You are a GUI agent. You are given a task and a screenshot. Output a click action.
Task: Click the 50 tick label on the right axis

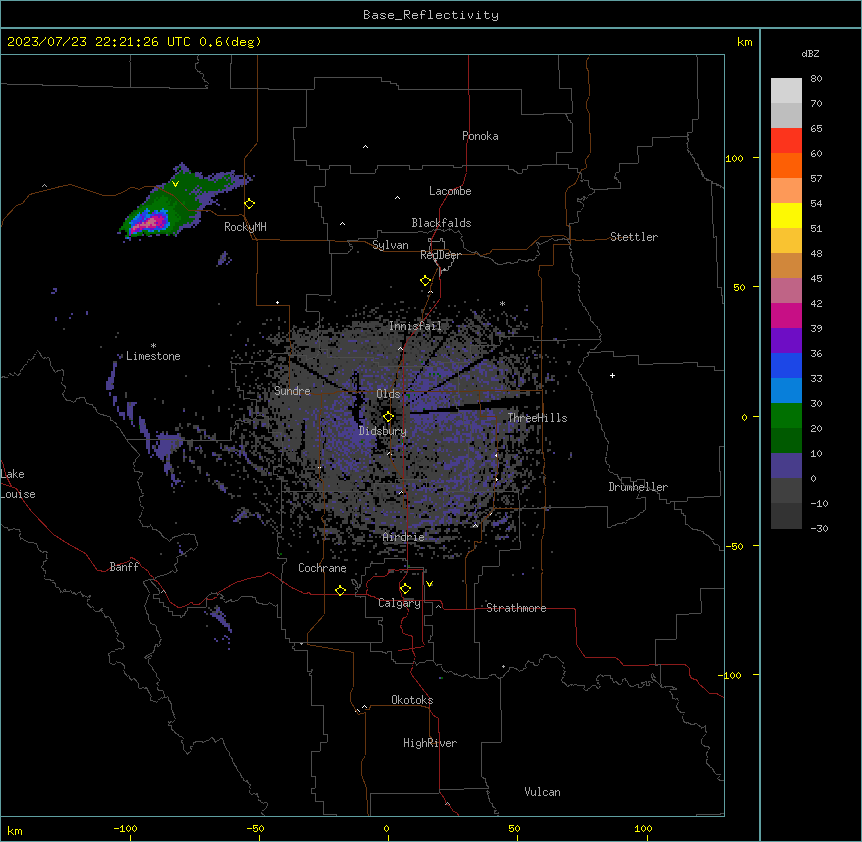tap(739, 287)
